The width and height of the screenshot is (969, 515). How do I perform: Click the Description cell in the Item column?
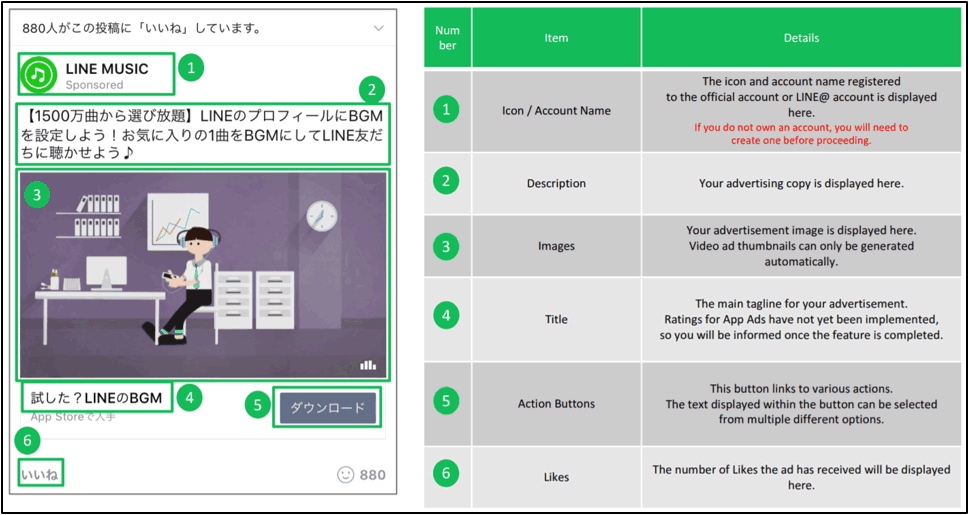point(556,184)
